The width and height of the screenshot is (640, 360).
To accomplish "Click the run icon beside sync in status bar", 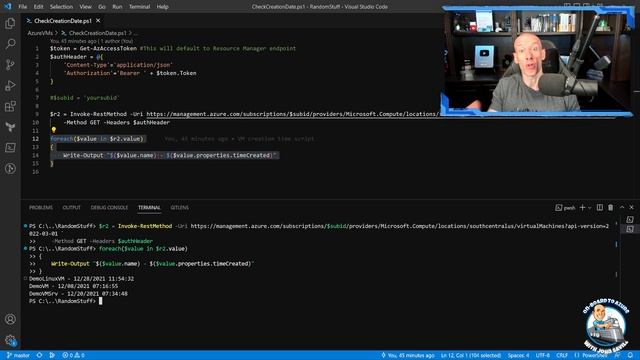I will [x=52, y=356].
